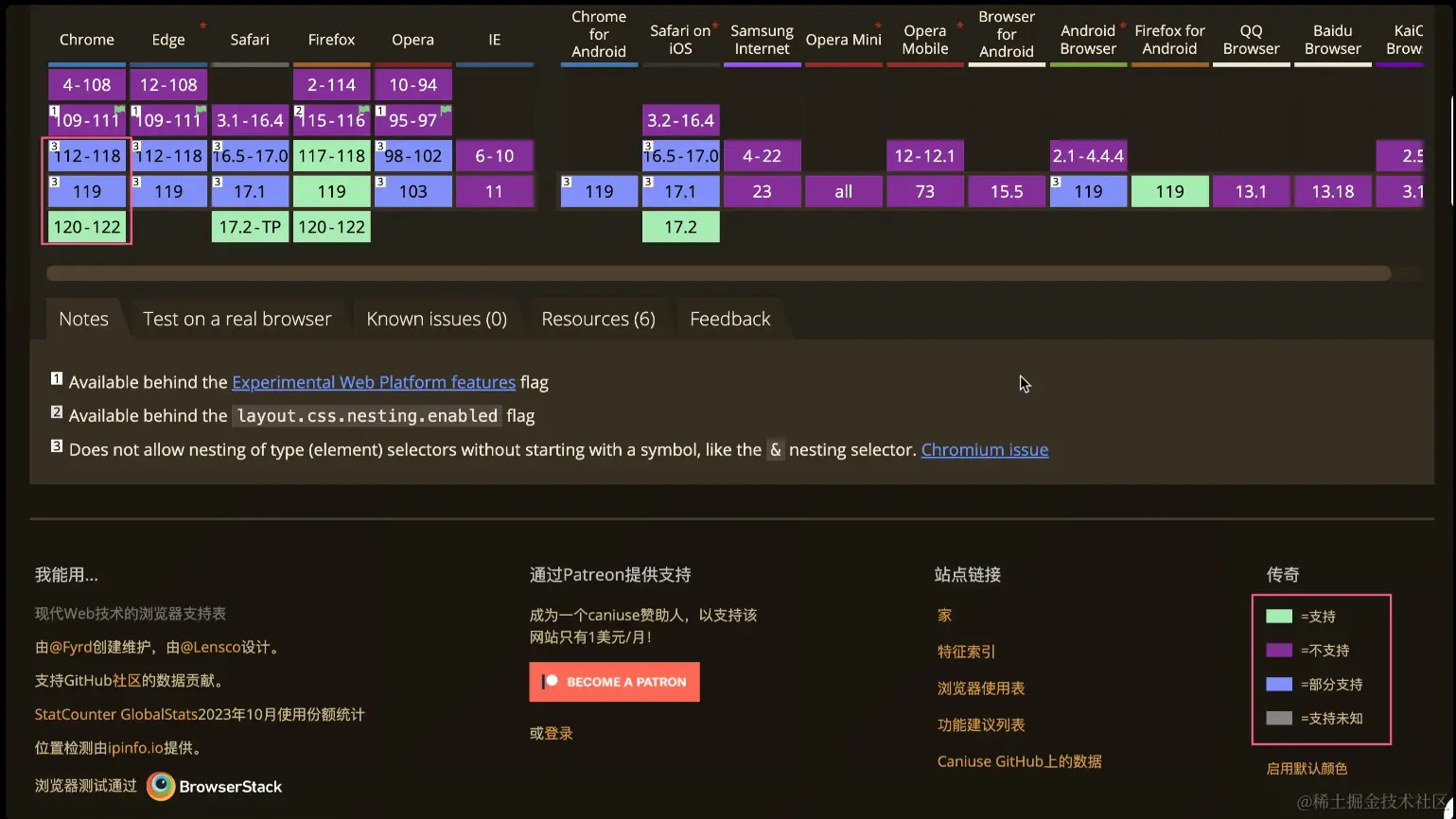Select the Opera 95-97 version cell
The height and width of the screenshot is (819, 1456).
[413, 120]
